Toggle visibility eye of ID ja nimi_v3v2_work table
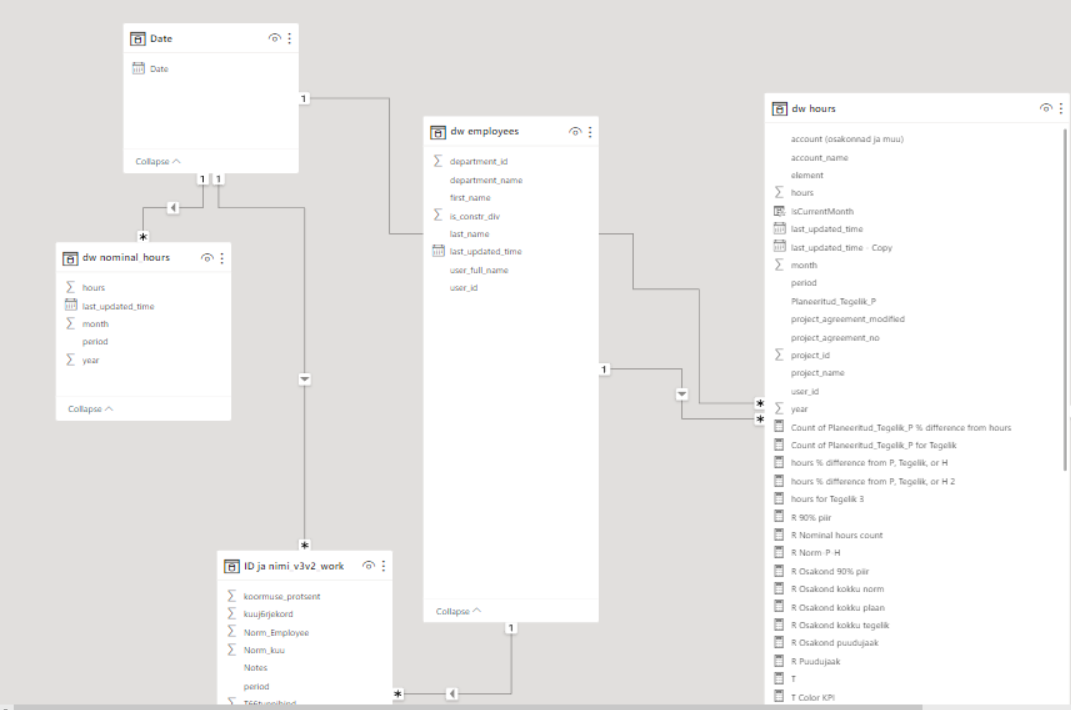Image resolution: width=1071 pixels, height=710 pixels. pyautogui.click(x=369, y=566)
